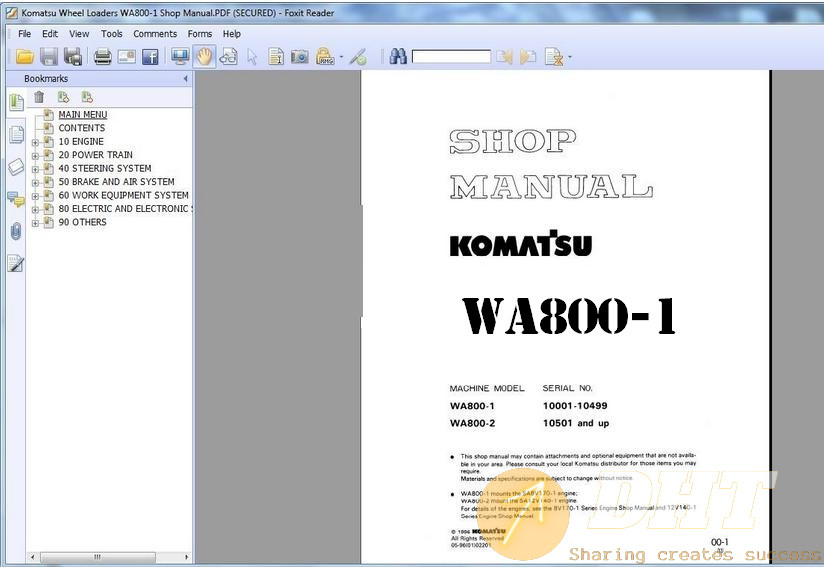Open the CONTENTS bookmark
This screenshot has width=824, height=567.
coord(81,128)
